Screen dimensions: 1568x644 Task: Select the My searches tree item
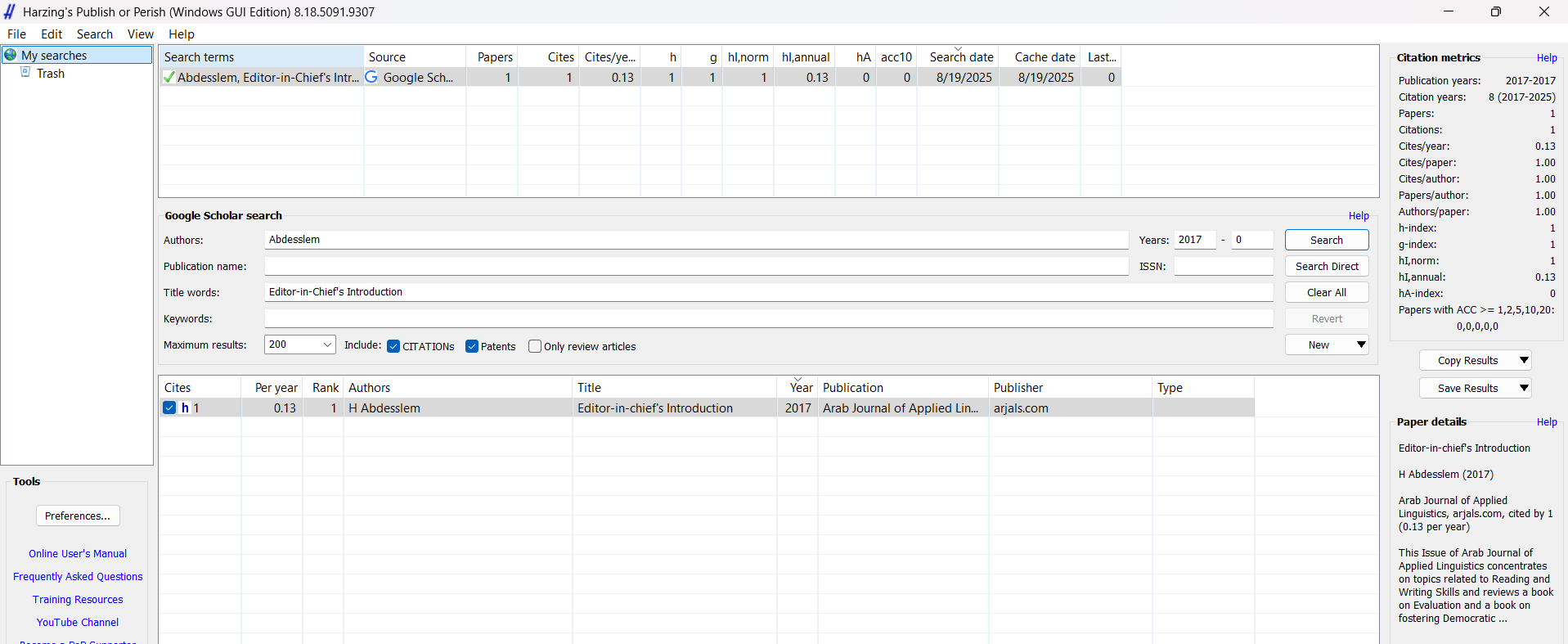click(x=77, y=55)
